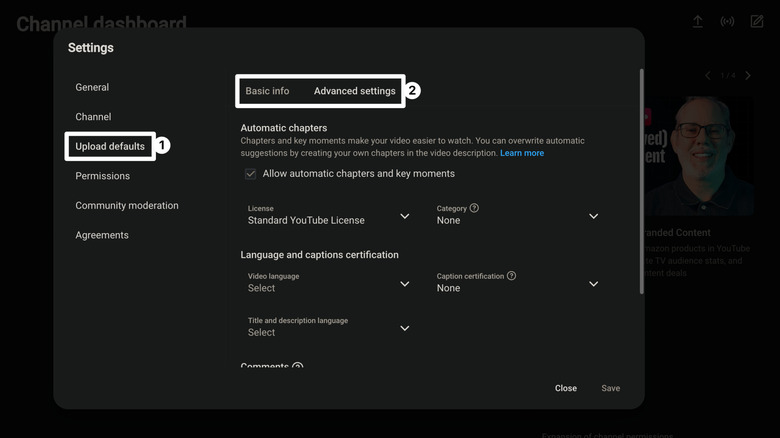Click the Go live broadcast icon
Screen dimensions: 780x438
pos(727,21)
